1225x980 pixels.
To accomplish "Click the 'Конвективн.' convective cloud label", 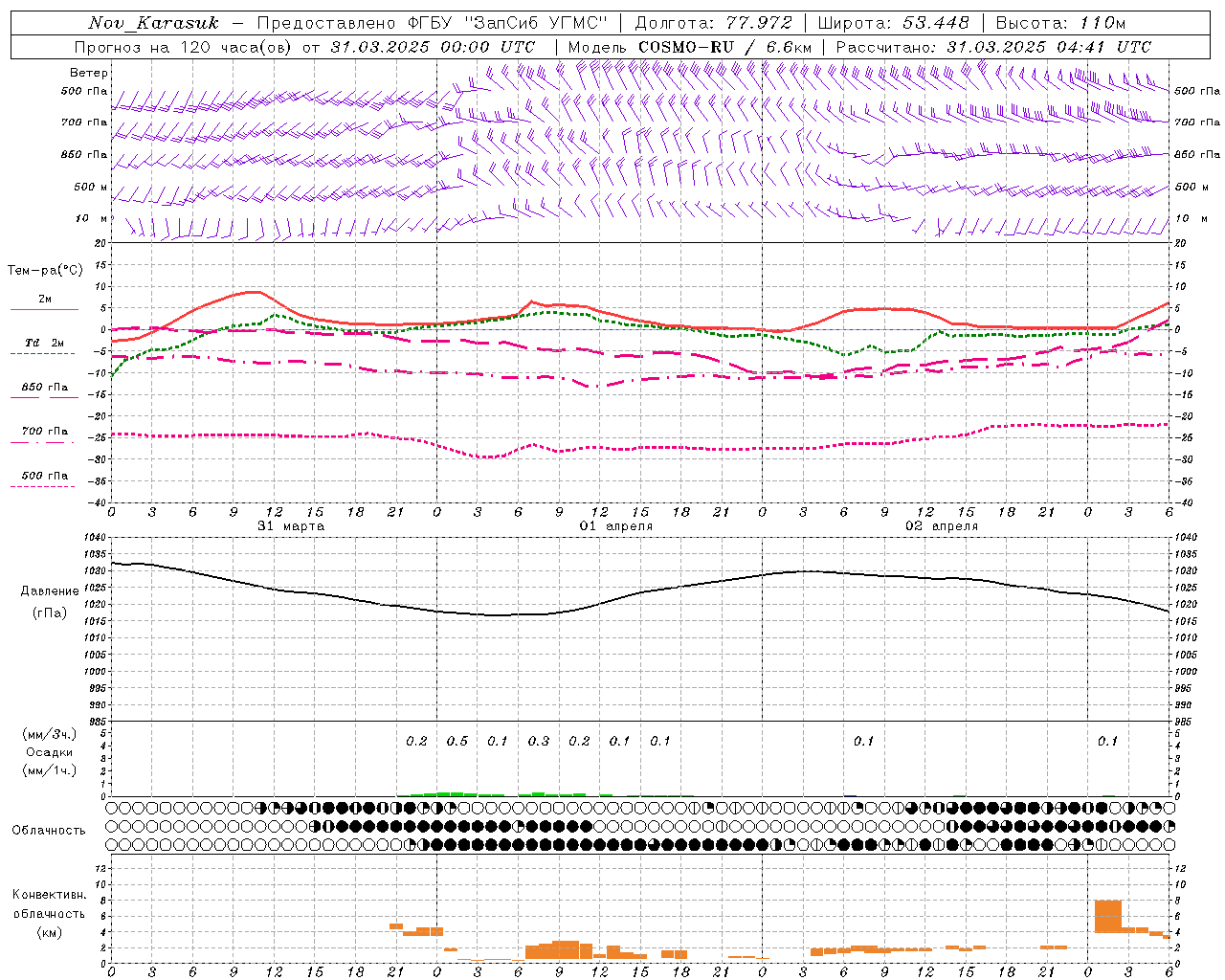I will point(50,895).
